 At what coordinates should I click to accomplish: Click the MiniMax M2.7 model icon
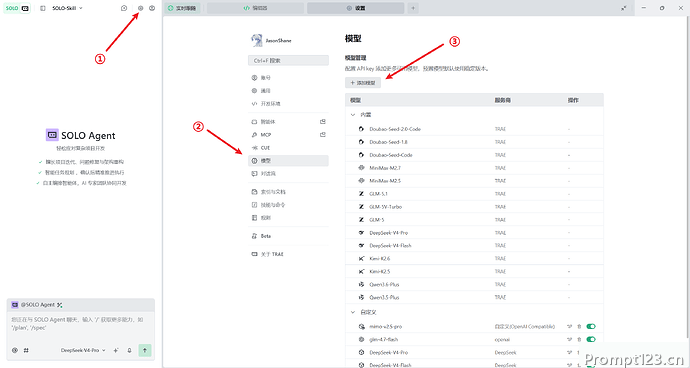[x=362, y=168]
